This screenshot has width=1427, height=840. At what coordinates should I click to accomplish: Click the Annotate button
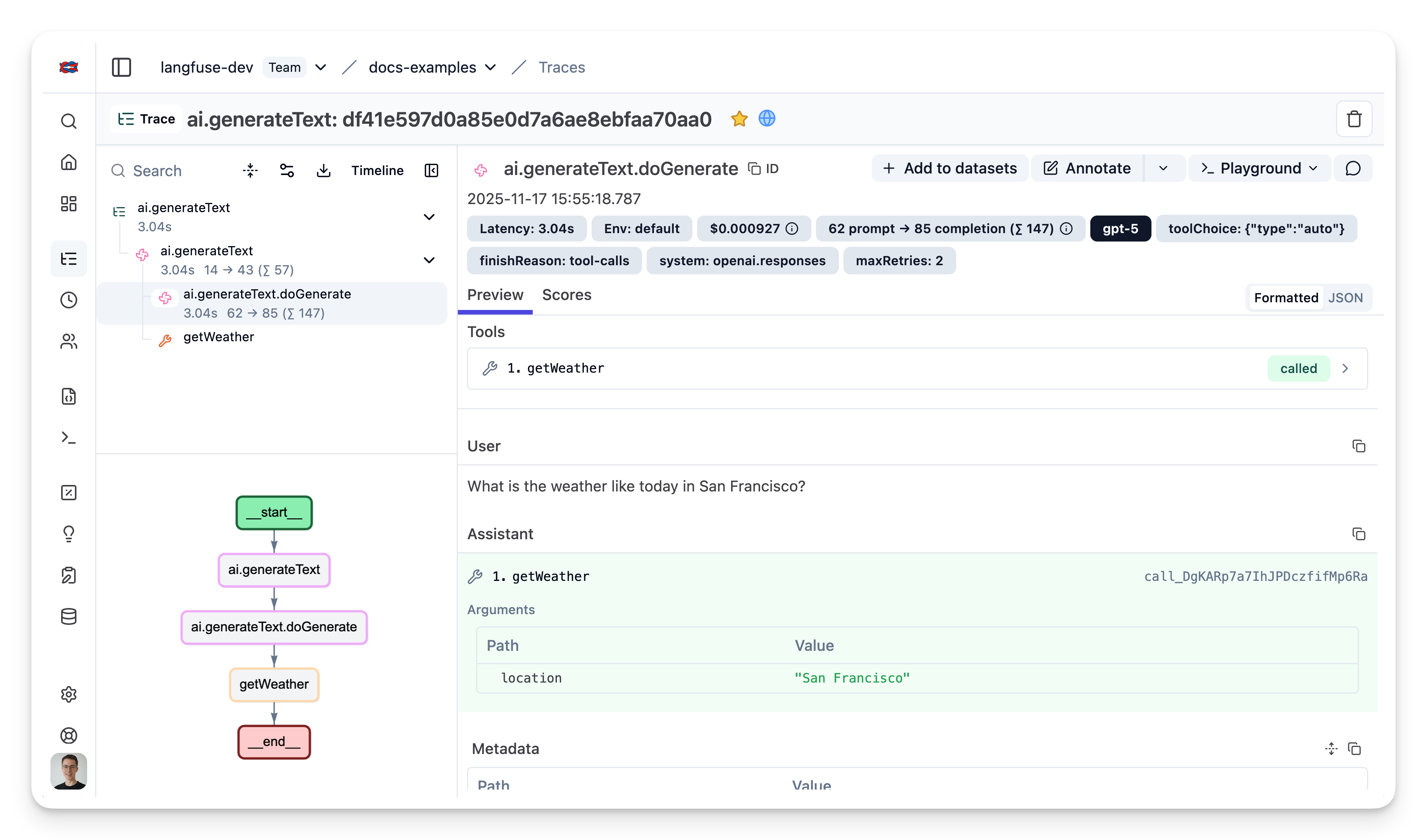pyautogui.click(x=1086, y=169)
